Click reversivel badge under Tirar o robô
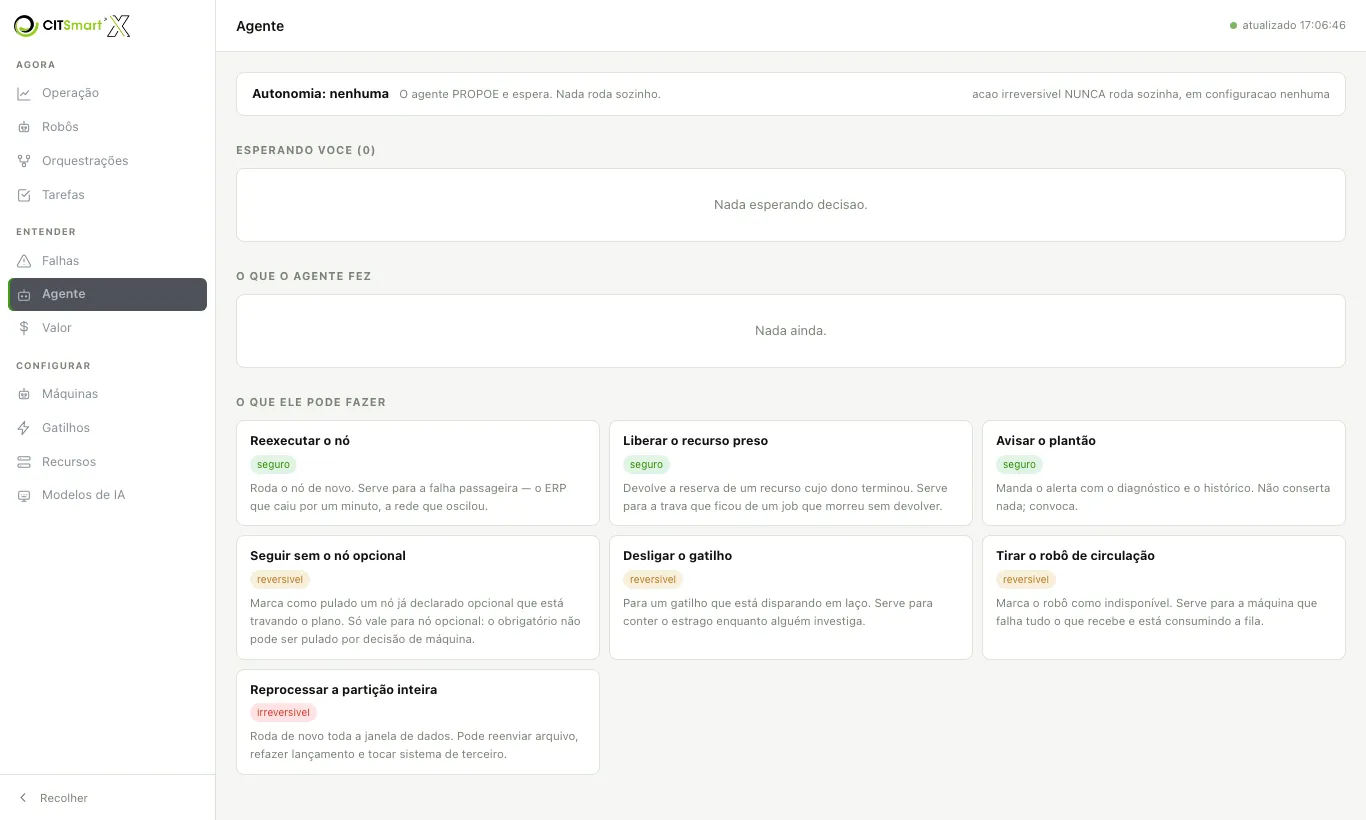Viewport: 1366px width, 820px height. (1026, 579)
